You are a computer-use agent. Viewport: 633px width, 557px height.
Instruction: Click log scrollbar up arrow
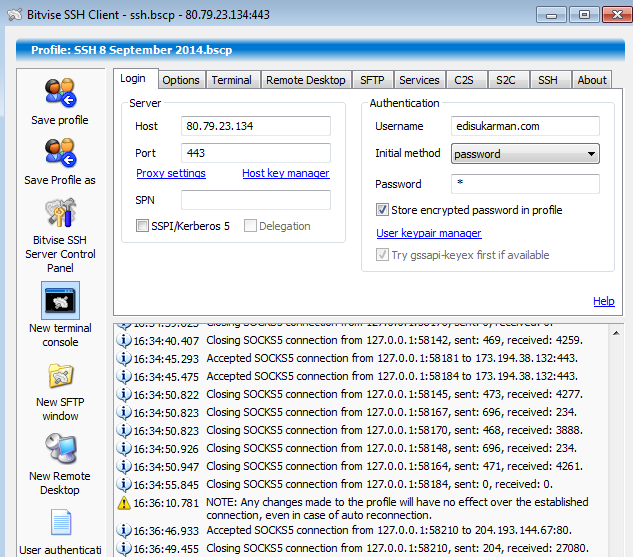coord(616,333)
